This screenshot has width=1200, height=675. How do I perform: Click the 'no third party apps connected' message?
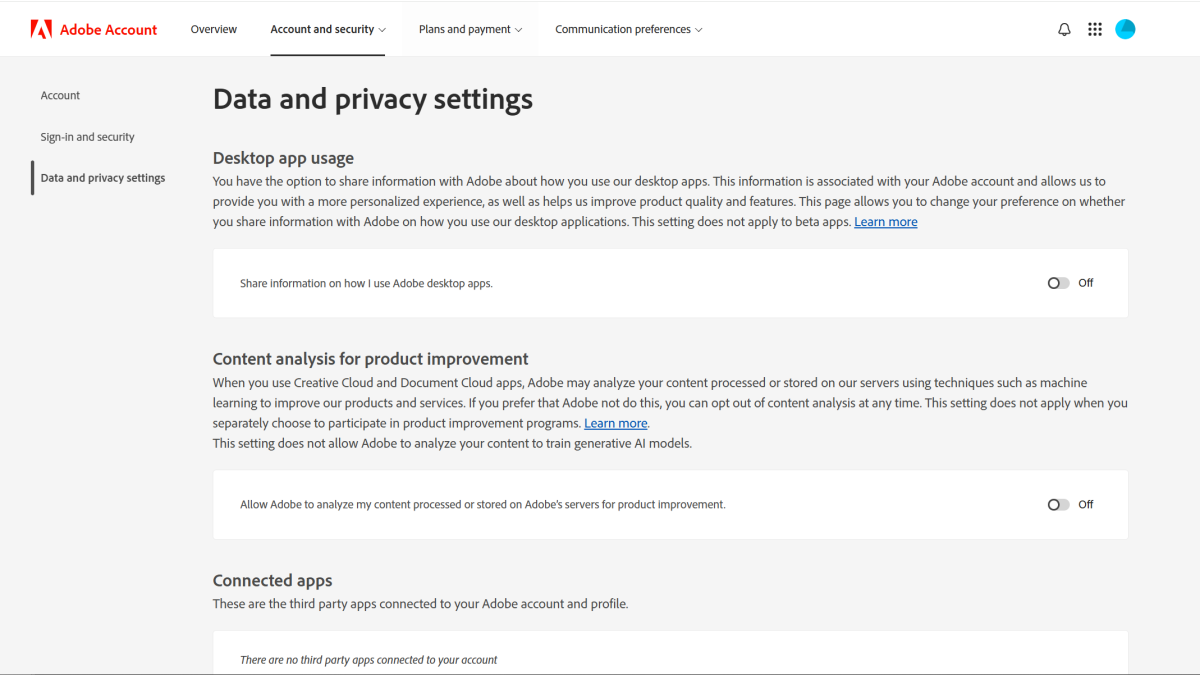pyautogui.click(x=368, y=660)
